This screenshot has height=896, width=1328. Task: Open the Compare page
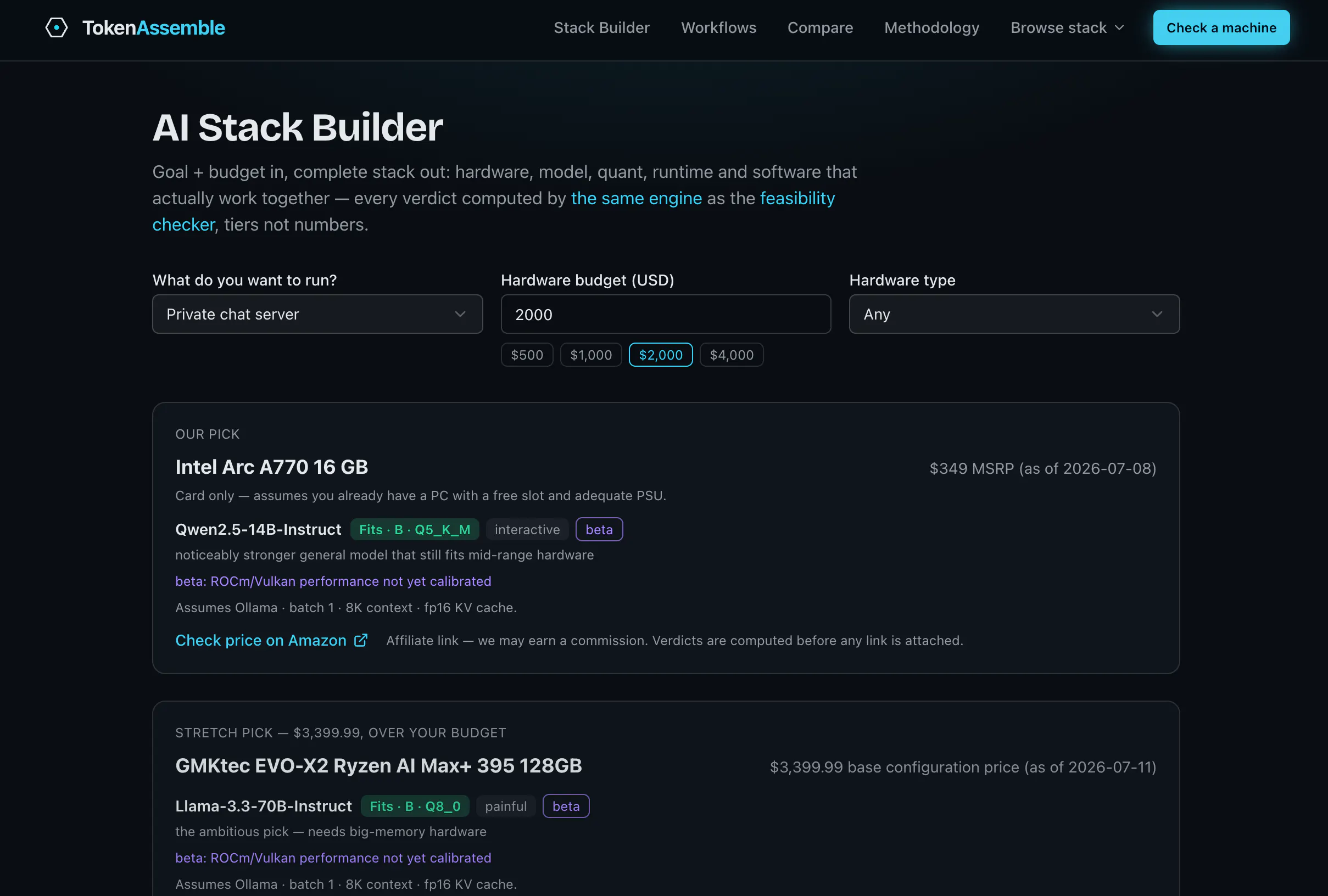pyautogui.click(x=820, y=27)
